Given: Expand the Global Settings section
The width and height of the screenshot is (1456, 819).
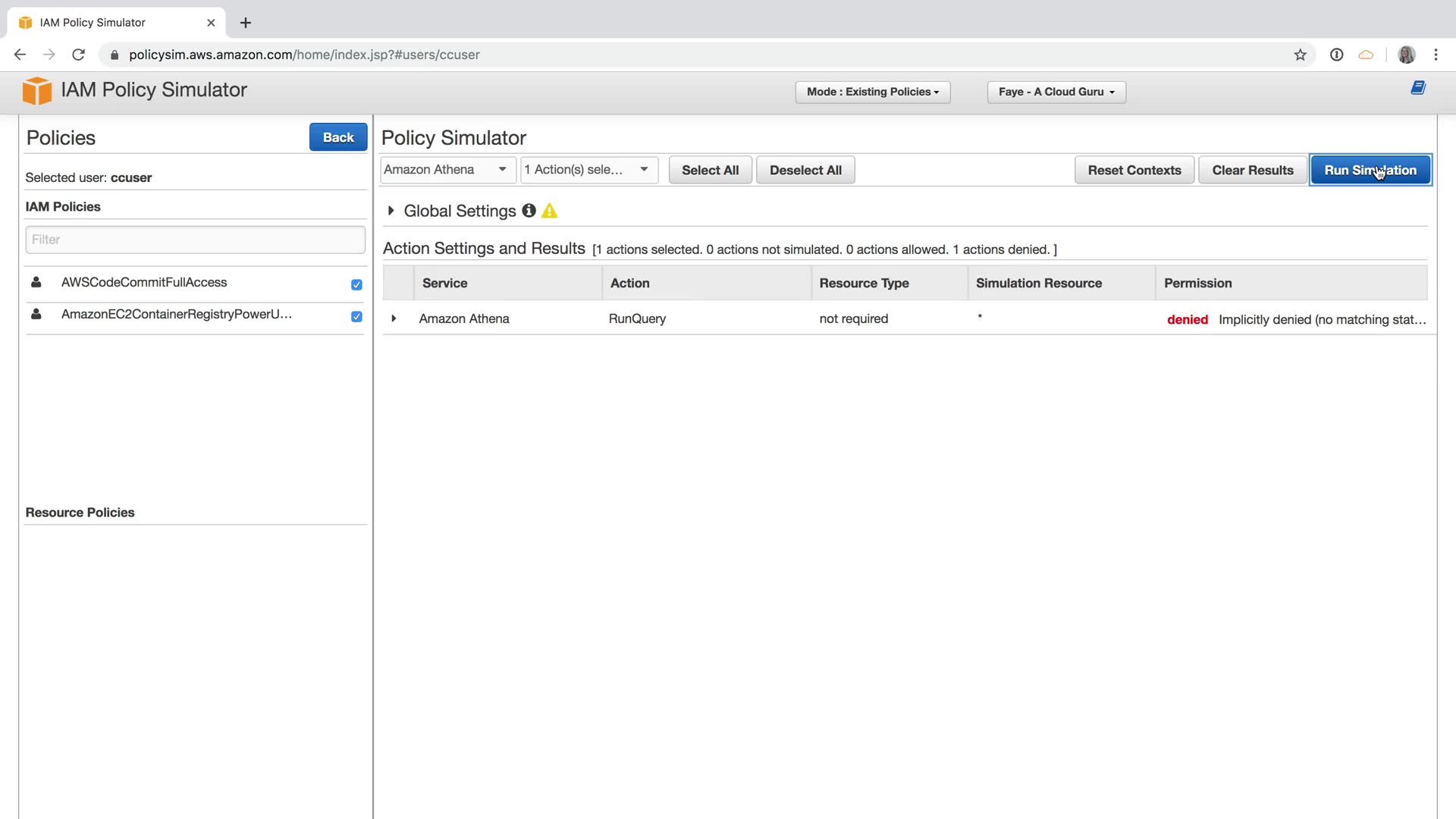Looking at the screenshot, I should coord(391,211).
